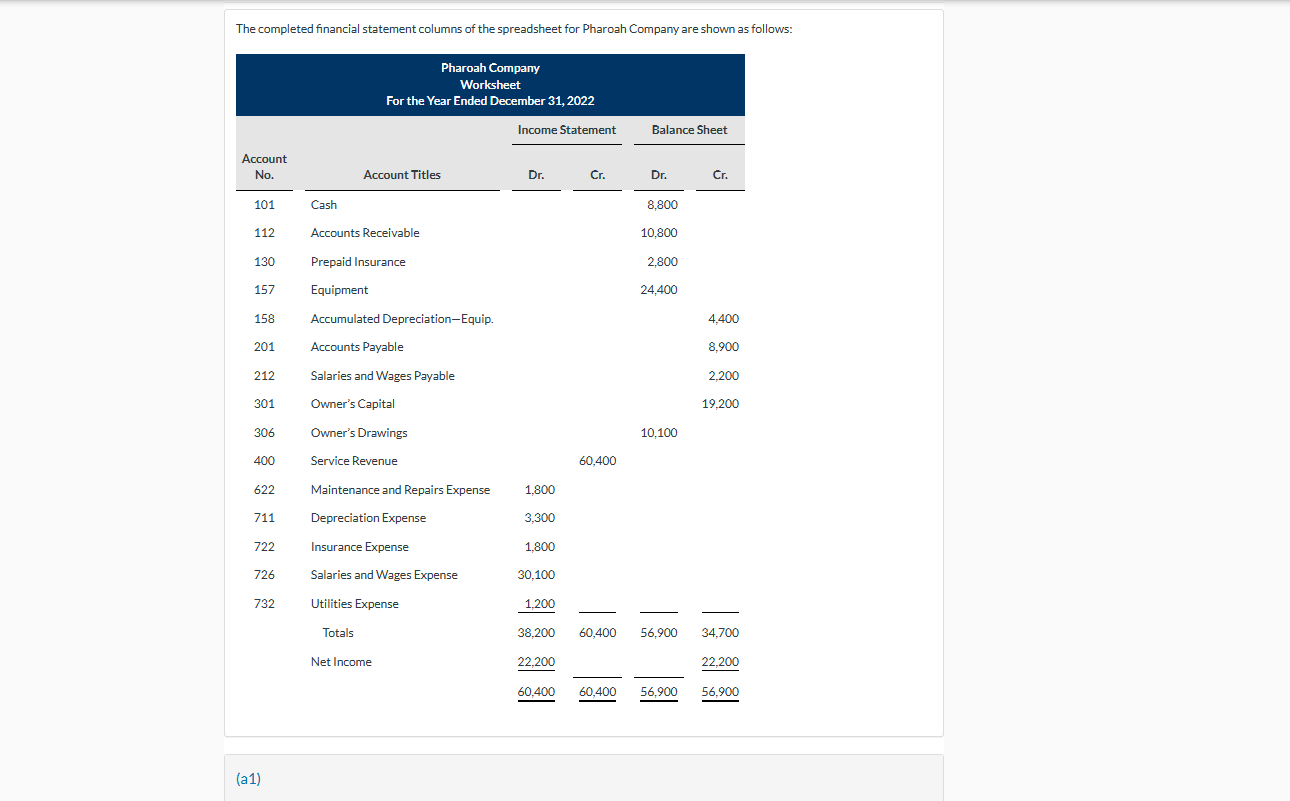Click the Balance Sheet column header
This screenshot has width=1290, height=801.
[x=689, y=130]
